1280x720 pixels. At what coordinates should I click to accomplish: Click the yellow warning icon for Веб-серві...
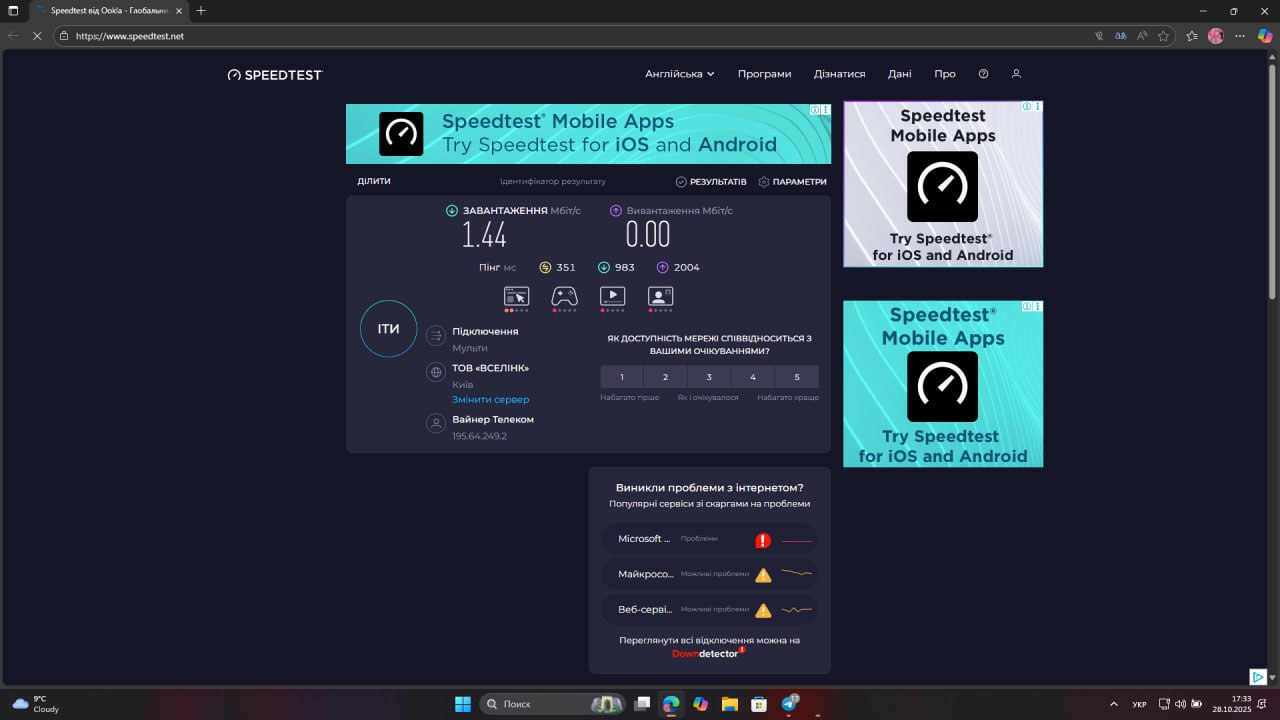763,610
